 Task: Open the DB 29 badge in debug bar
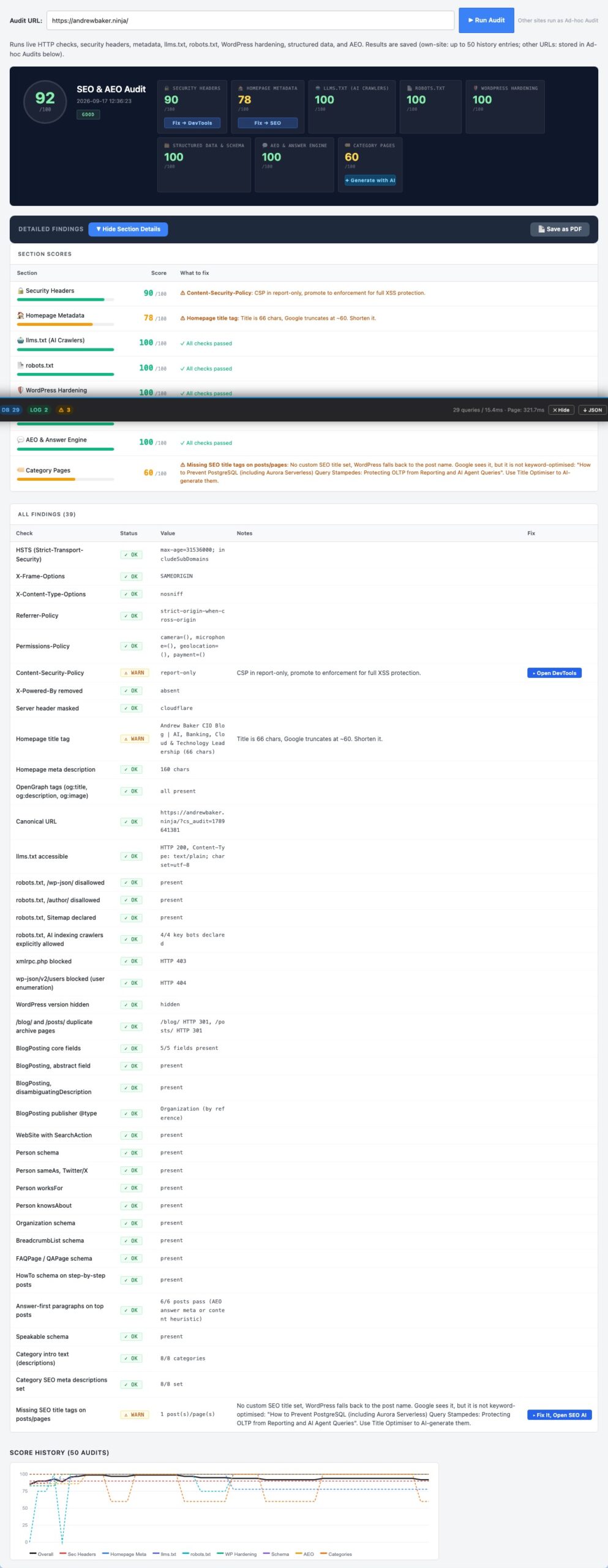(x=11, y=410)
